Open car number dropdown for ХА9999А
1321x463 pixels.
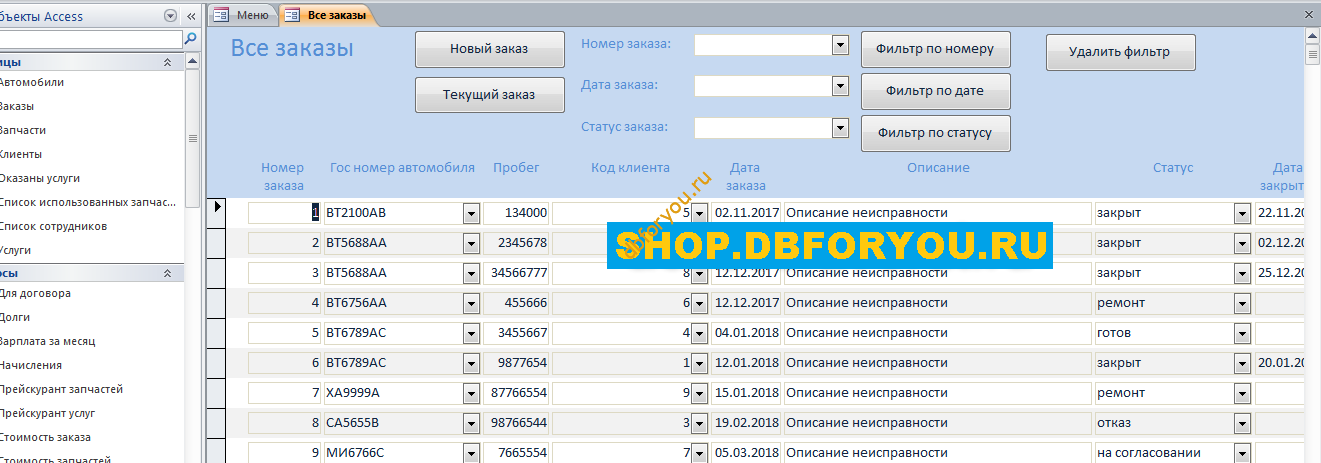(472, 393)
